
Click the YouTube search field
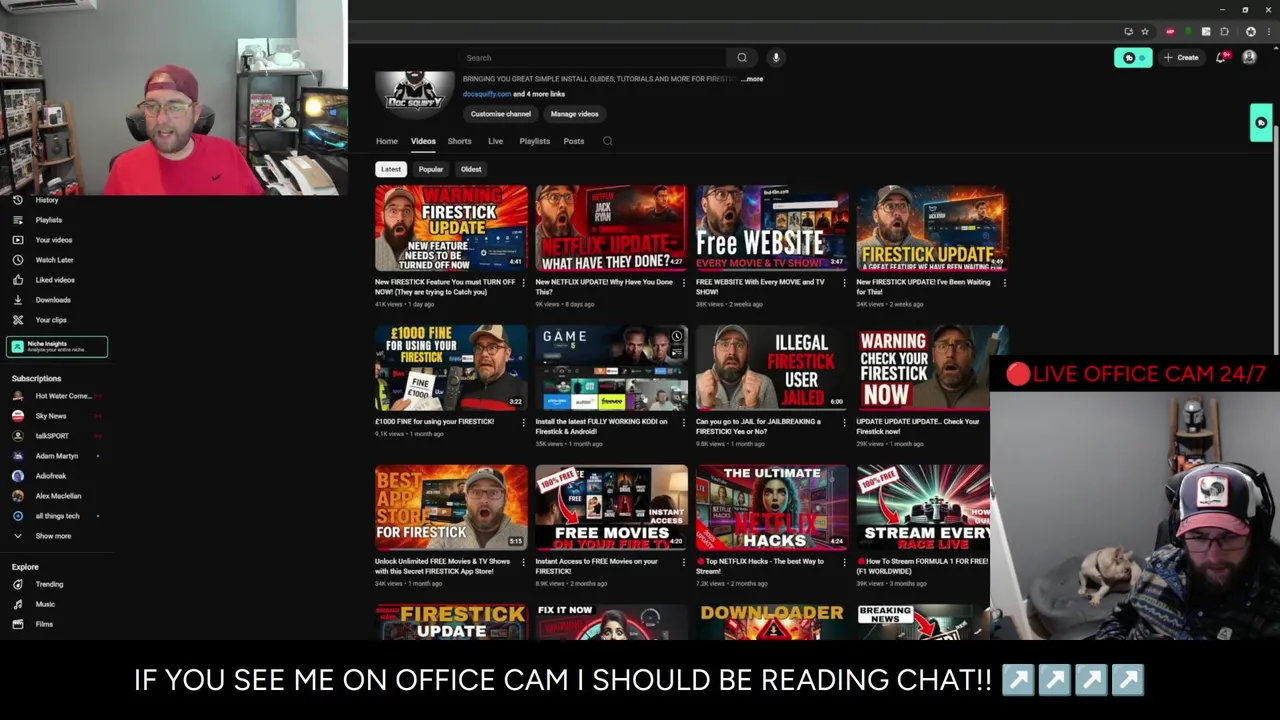coord(594,58)
